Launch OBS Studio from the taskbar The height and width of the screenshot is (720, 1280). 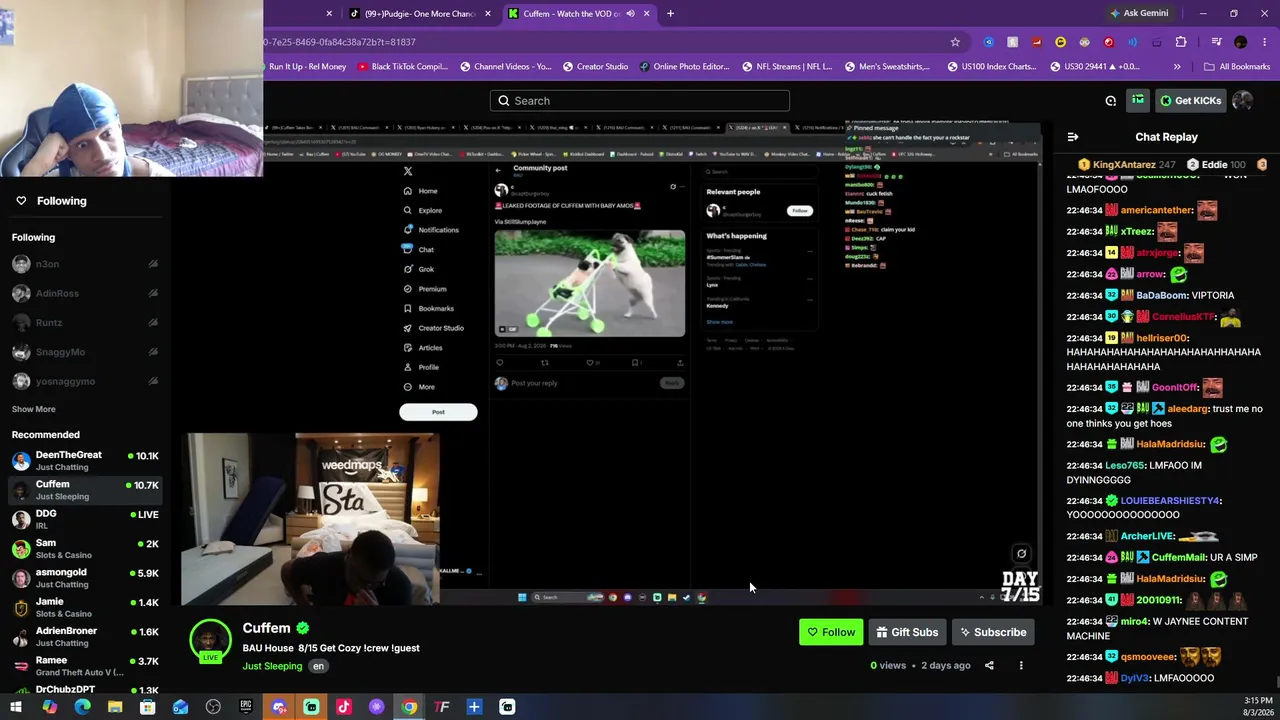pos(213,707)
